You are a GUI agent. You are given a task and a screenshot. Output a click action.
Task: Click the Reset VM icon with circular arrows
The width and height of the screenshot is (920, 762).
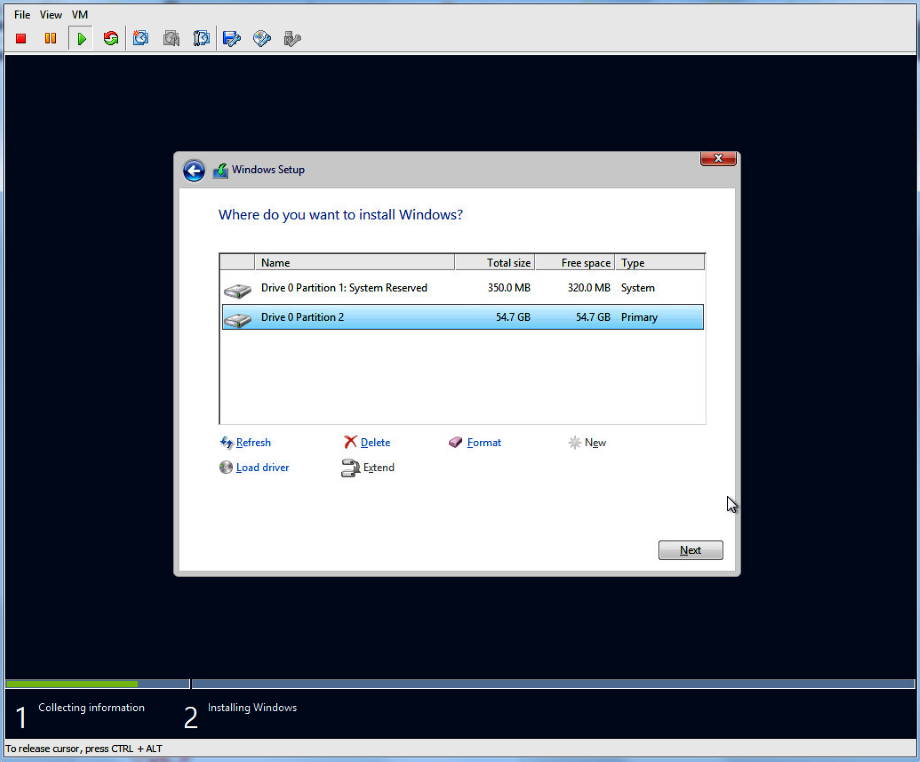[111, 39]
